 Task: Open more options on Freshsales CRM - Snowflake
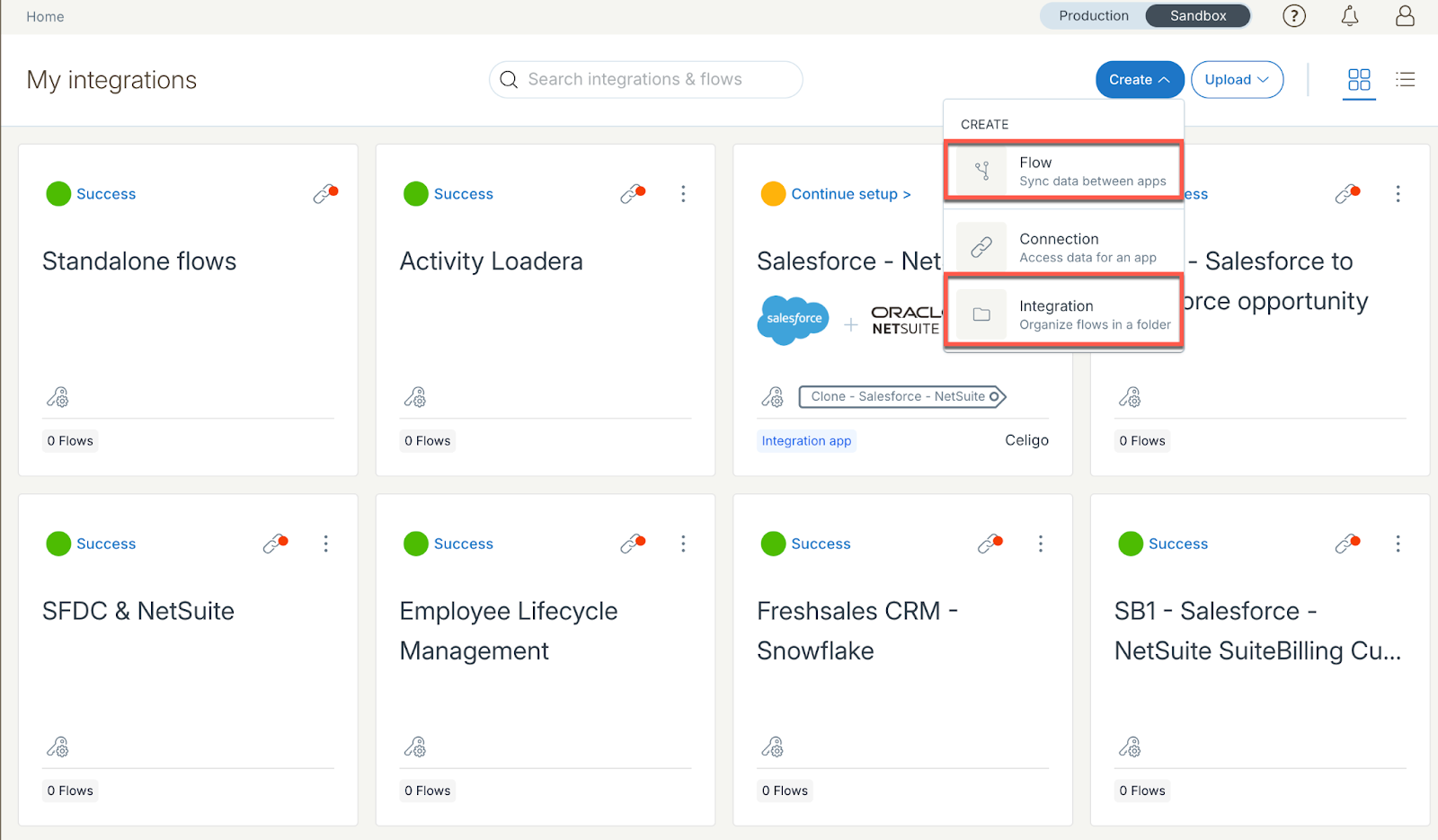(1040, 544)
